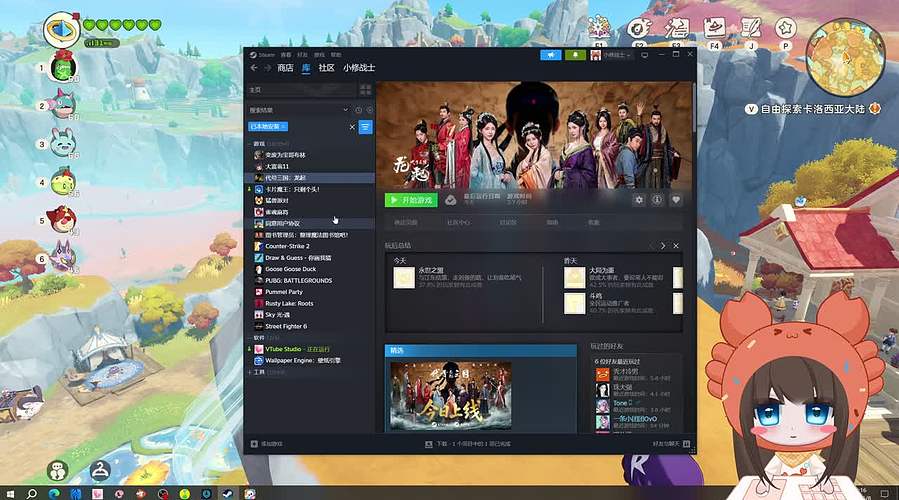This screenshot has width=899, height=500.
Task: Select Counter-Strike 2 in the library
Action: (x=310, y=246)
